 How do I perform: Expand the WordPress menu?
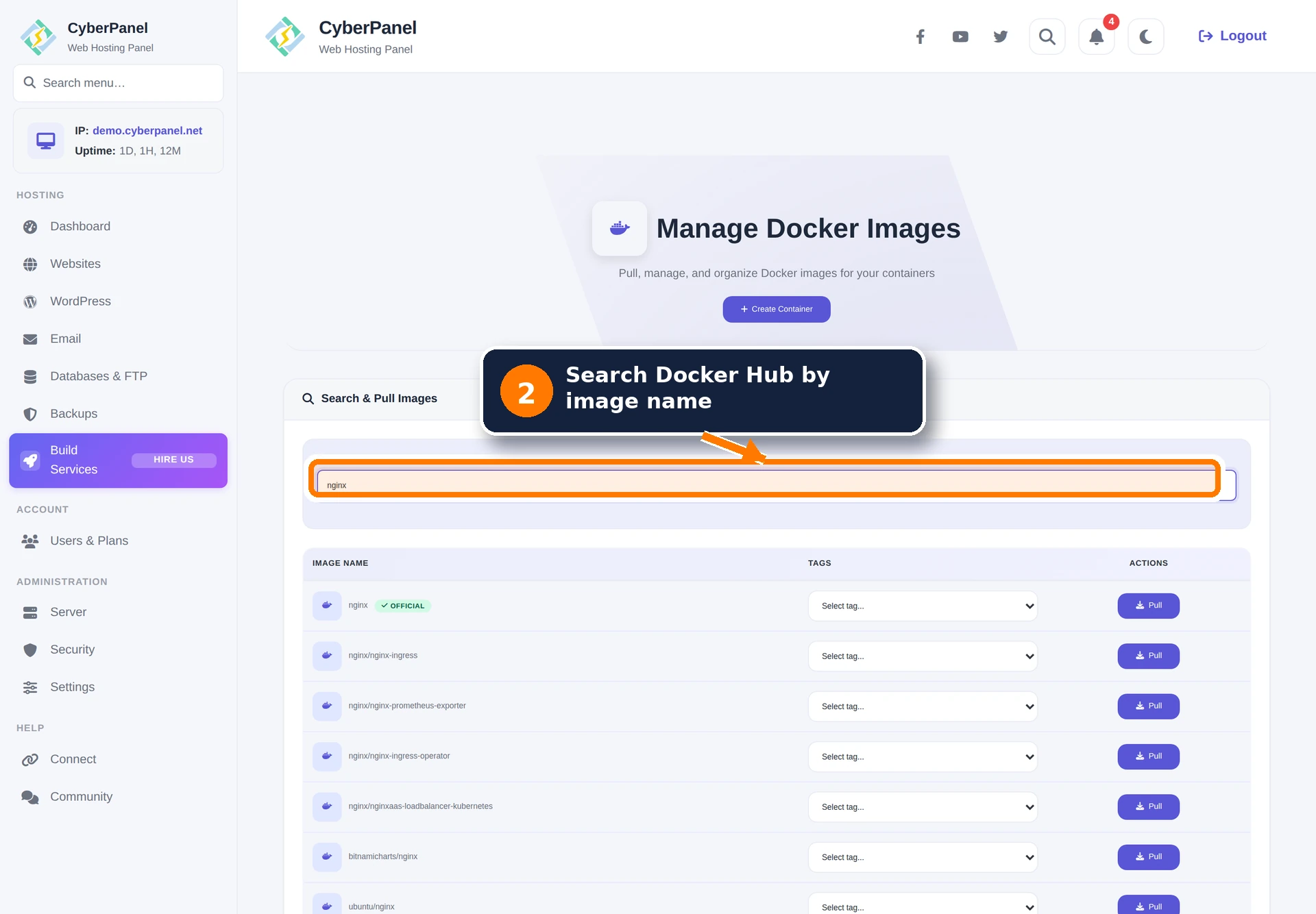(118, 301)
